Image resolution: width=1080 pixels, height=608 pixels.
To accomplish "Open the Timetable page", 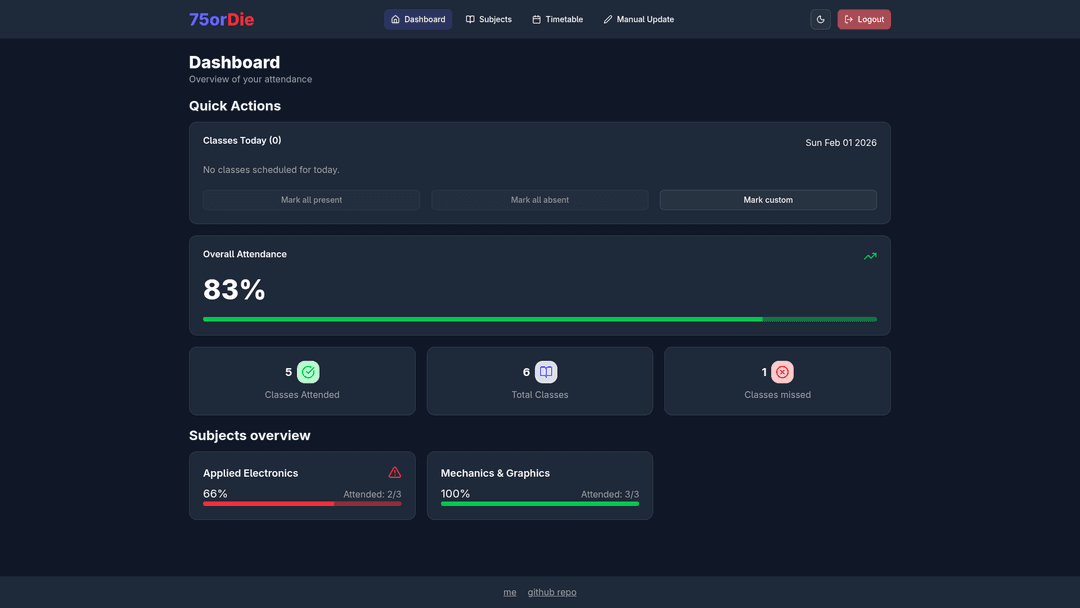I will [x=557, y=19].
